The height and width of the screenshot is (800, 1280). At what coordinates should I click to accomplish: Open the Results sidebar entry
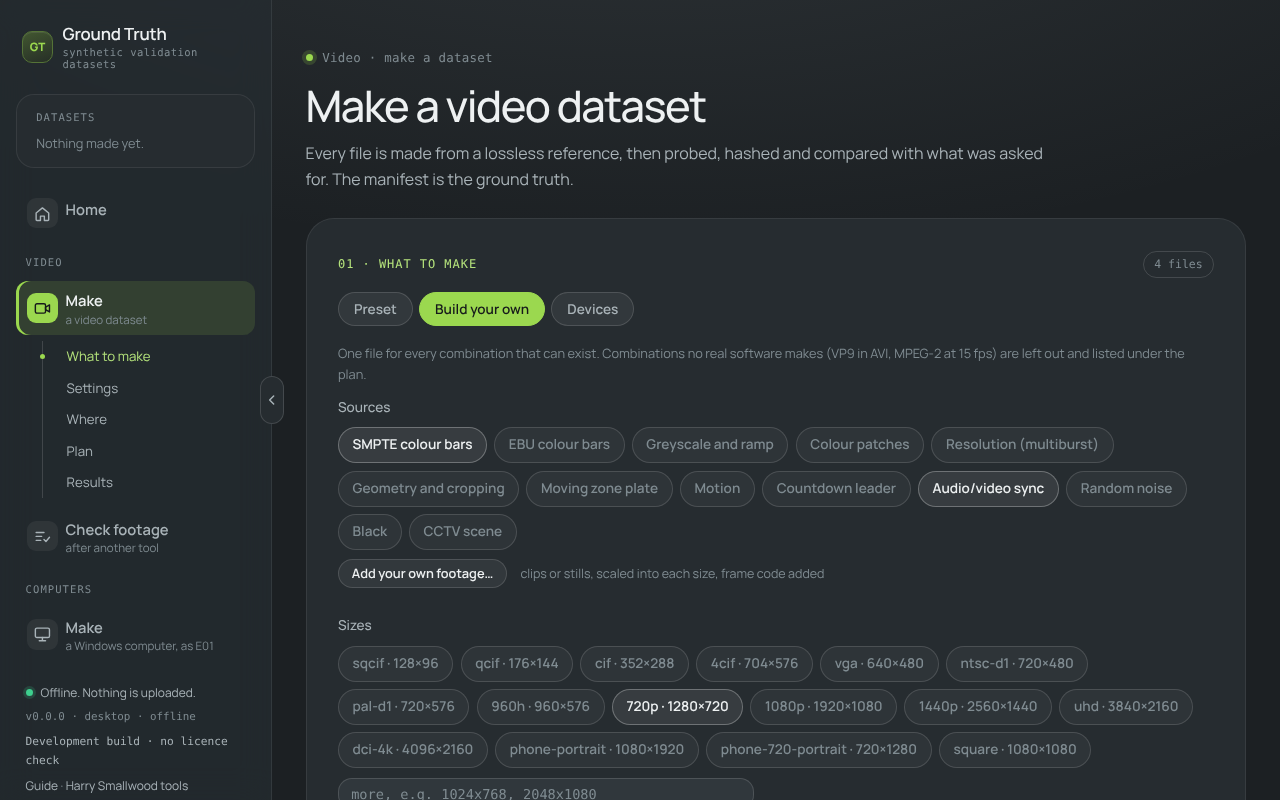pyautogui.click(x=89, y=482)
